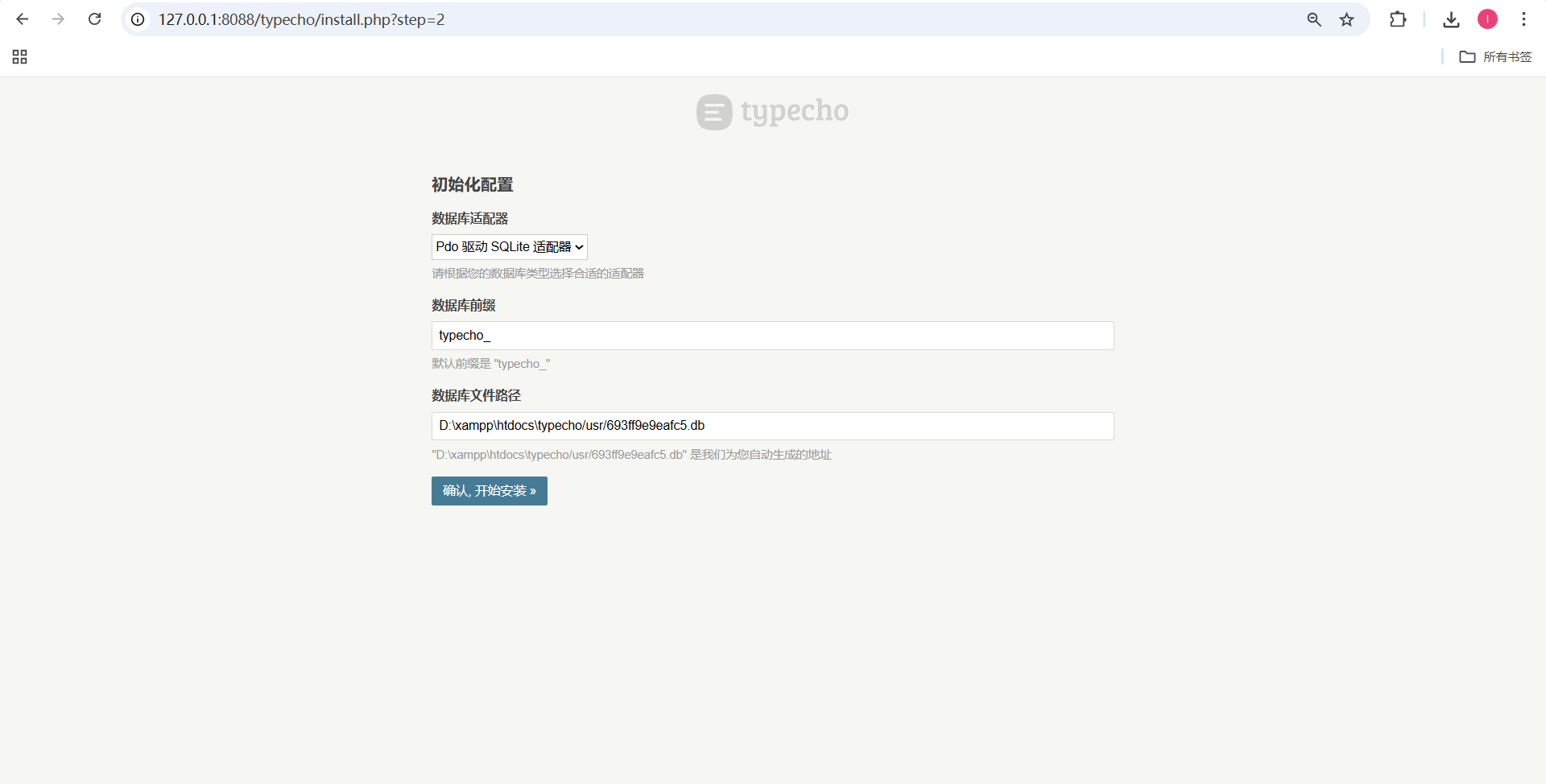The height and width of the screenshot is (784, 1546).
Task: Bookmark this page with star icon
Action: 1347,19
